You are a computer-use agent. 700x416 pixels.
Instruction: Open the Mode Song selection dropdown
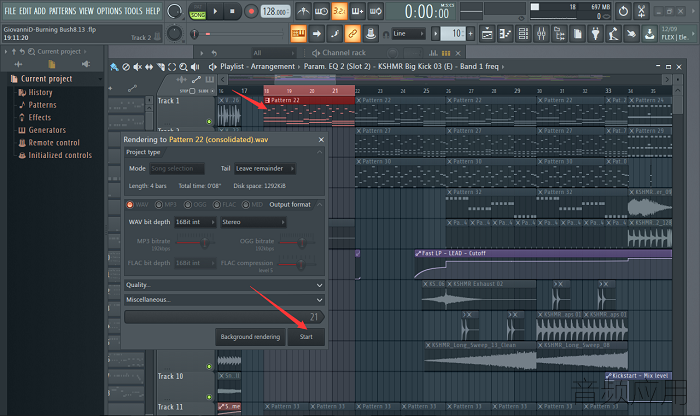click(177, 168)
